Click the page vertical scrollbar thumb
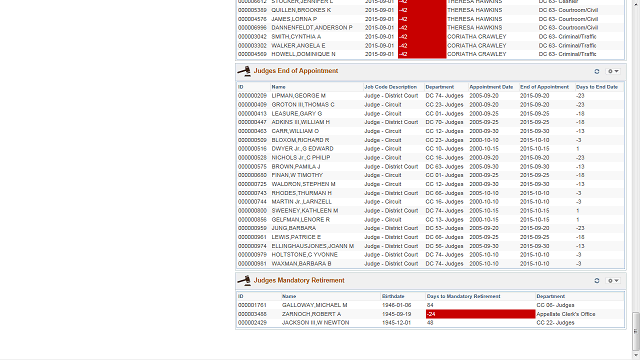Screen dimensions: 640x360 click(x=636, y=331)
